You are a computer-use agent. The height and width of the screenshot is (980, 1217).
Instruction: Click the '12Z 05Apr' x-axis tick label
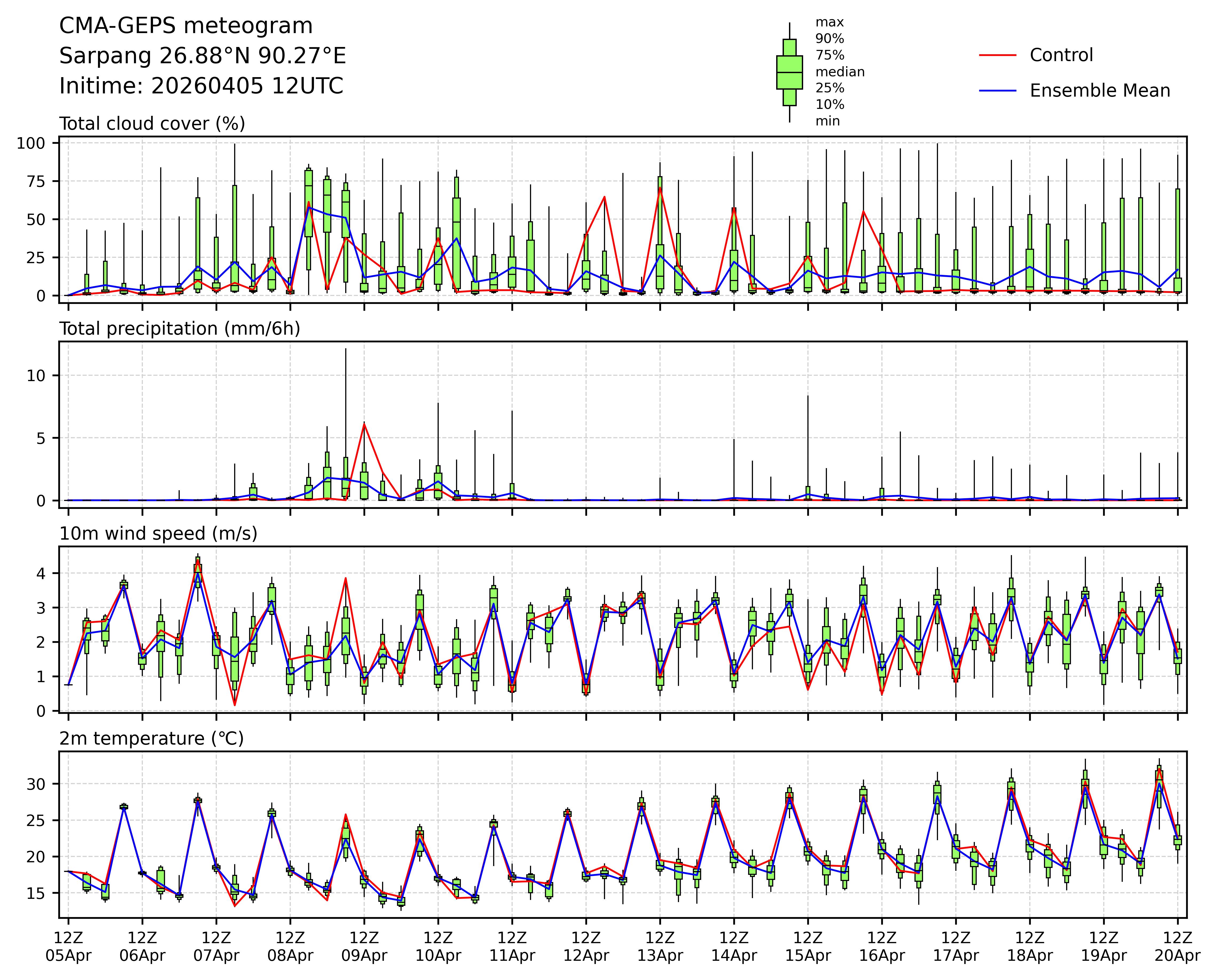click(68, 947)
